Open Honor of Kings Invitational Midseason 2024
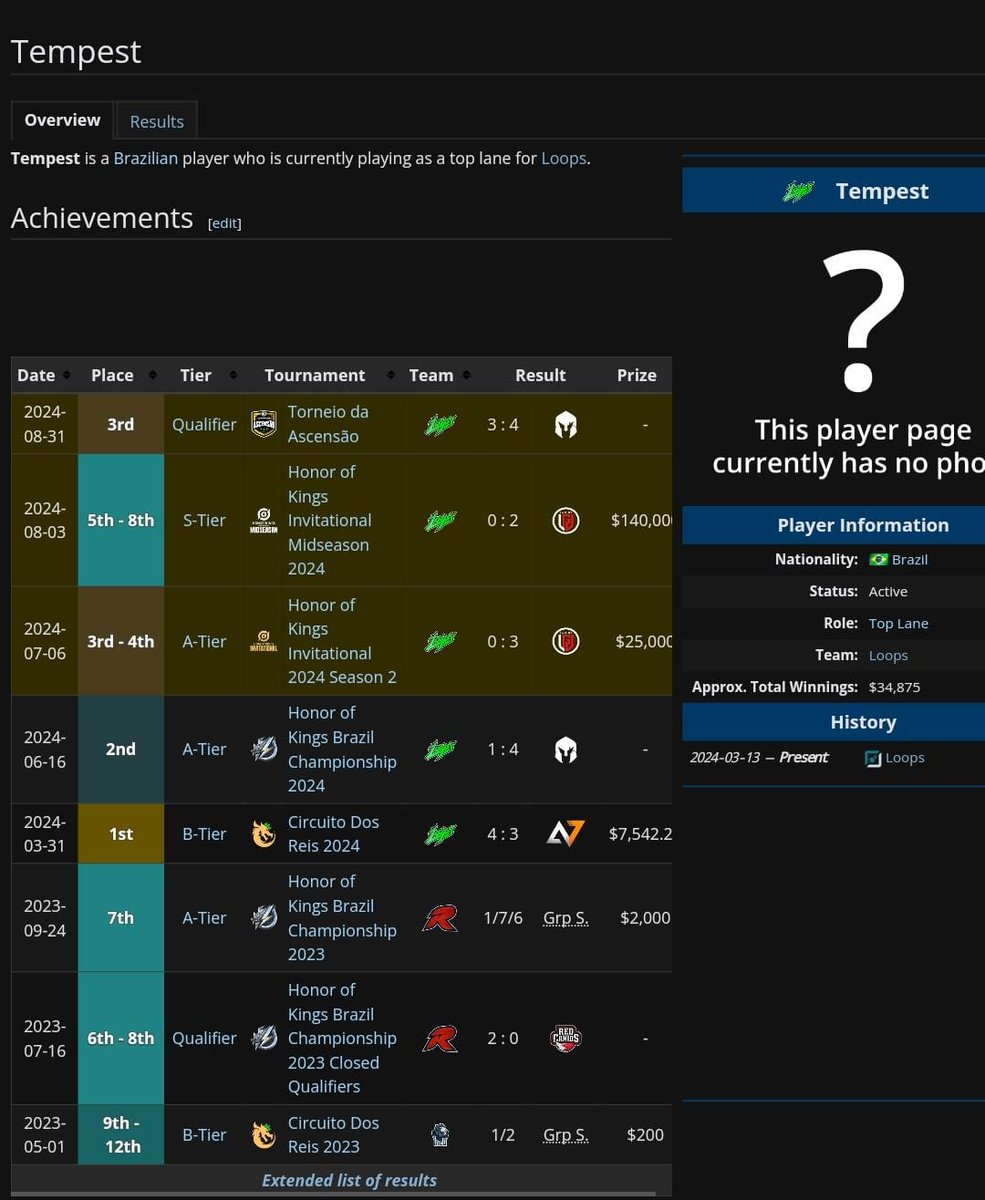 click(x=329, y=520)
